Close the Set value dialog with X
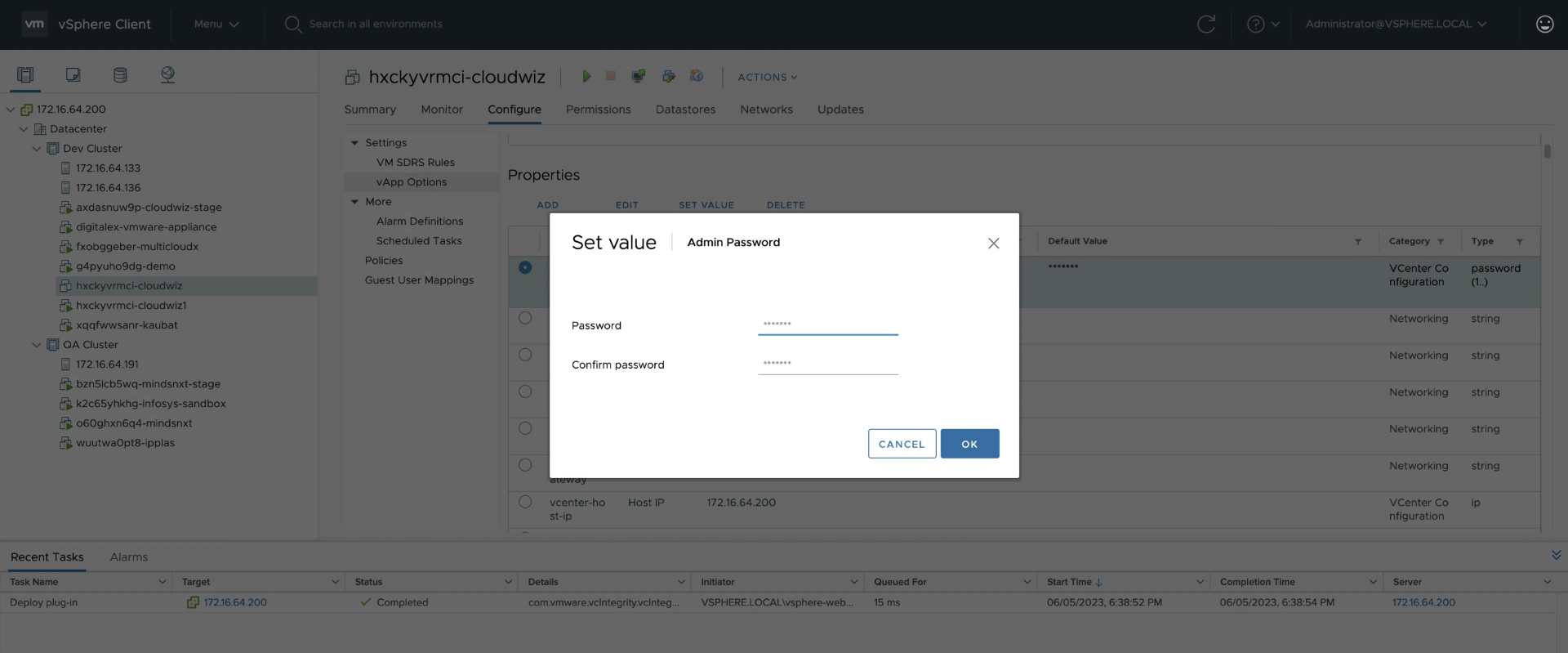Image resolution: width=1568 pixels, height=653 pixels. (993, 244)
